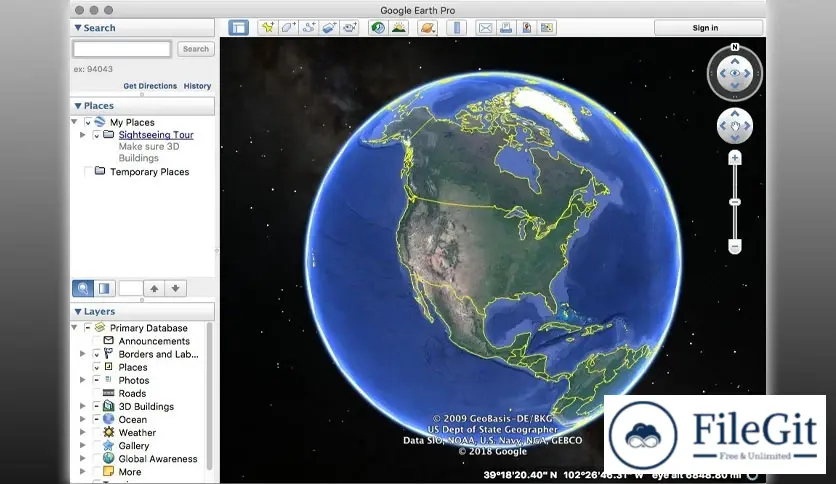The width and height of the screenshot is (836, 484).
Task: Expand the 3D Buildings layer node
Action: (x=83, y=406)
